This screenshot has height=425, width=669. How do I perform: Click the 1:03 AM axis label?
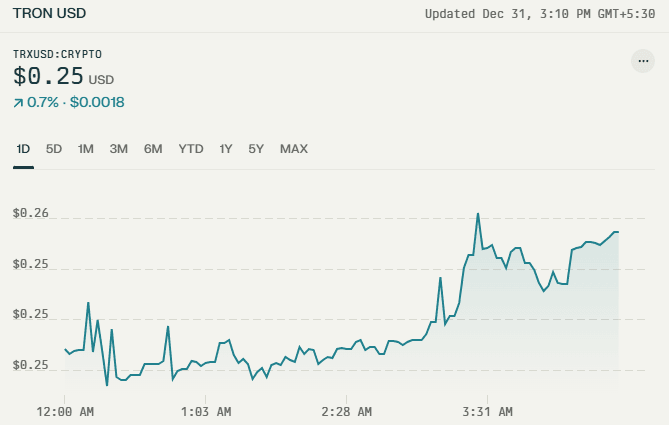206,412
